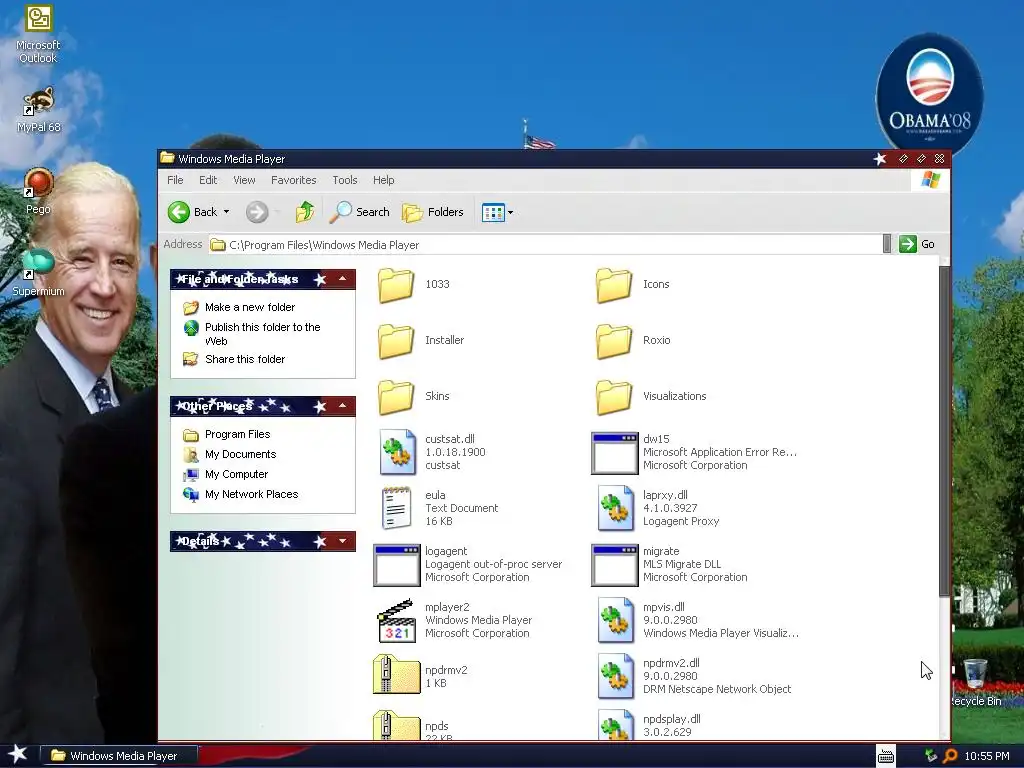This screenshot has height=768, width=1024.
Task: Select the logagent application icon
Action: pyautogui.click(x=396, y=565)
